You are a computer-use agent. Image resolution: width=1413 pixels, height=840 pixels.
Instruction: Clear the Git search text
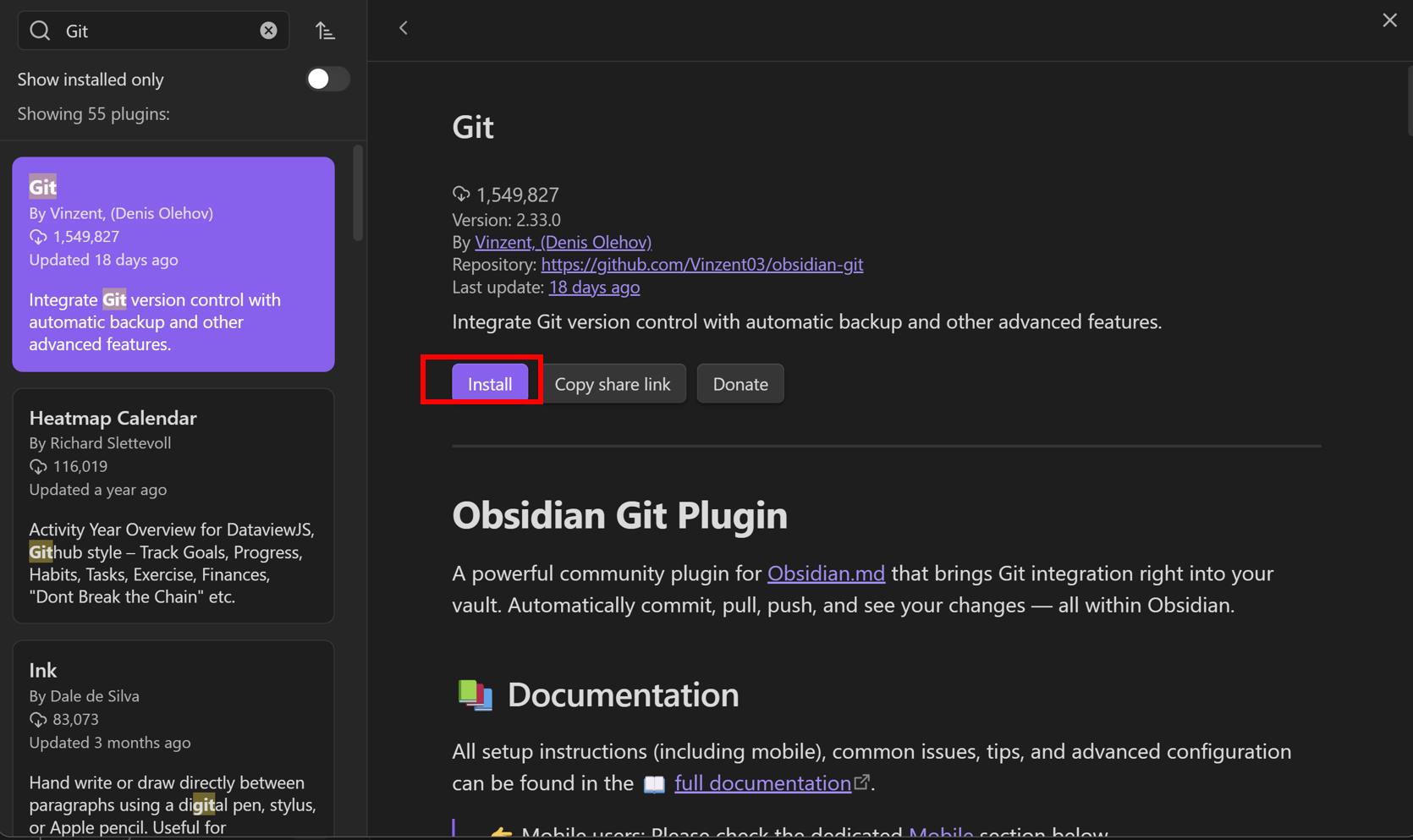coord(268,30)
